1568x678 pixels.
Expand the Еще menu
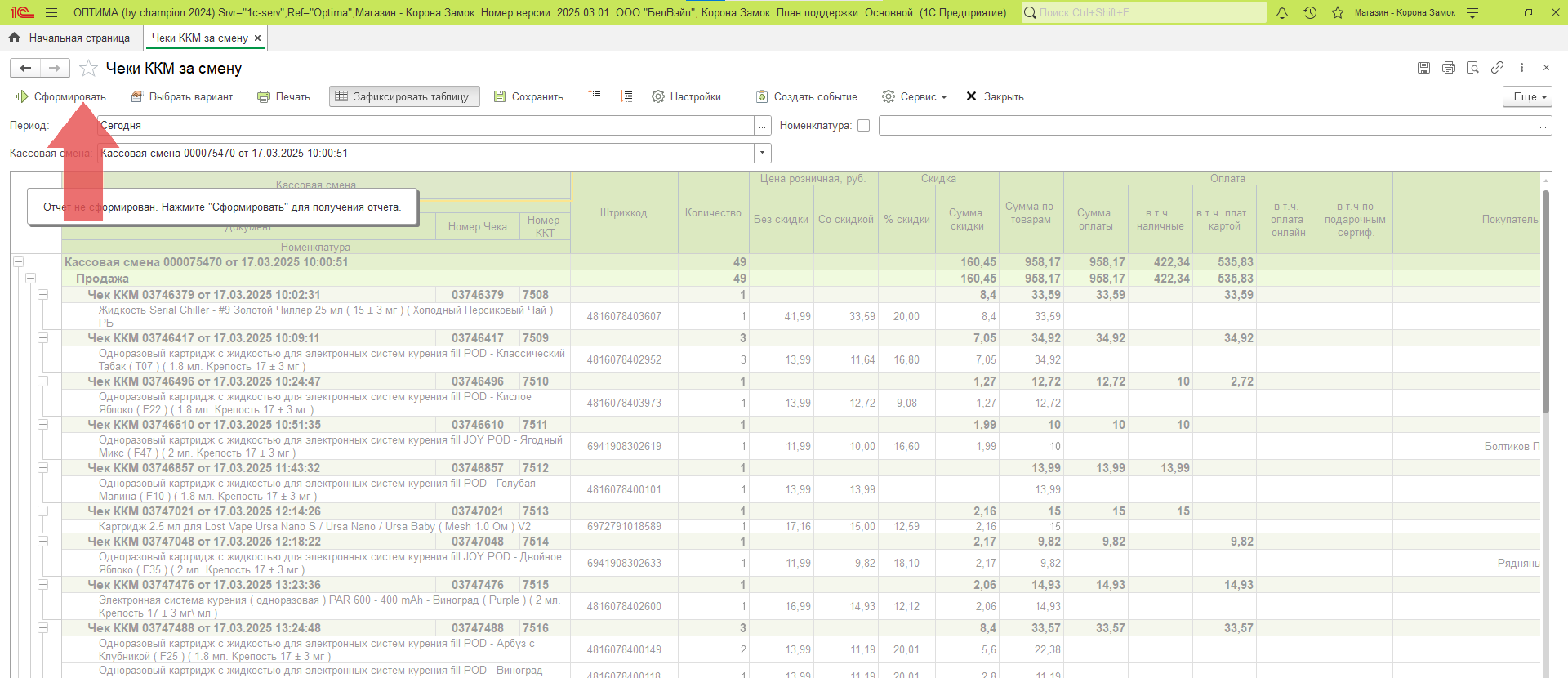click(x=1526, y=96)
